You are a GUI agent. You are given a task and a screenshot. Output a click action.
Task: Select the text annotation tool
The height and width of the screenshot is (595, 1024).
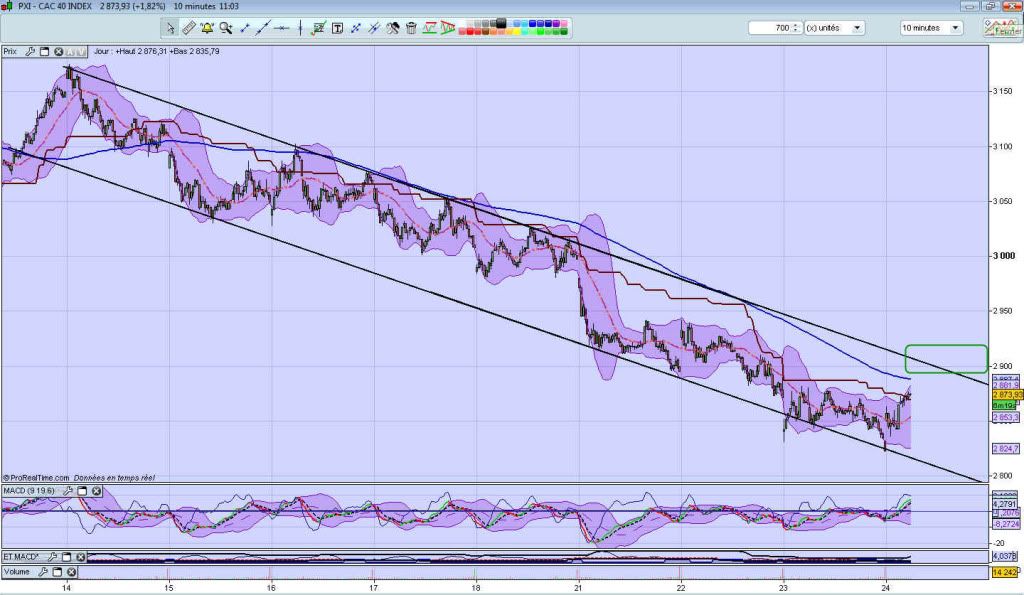click(x=337, y=28)
